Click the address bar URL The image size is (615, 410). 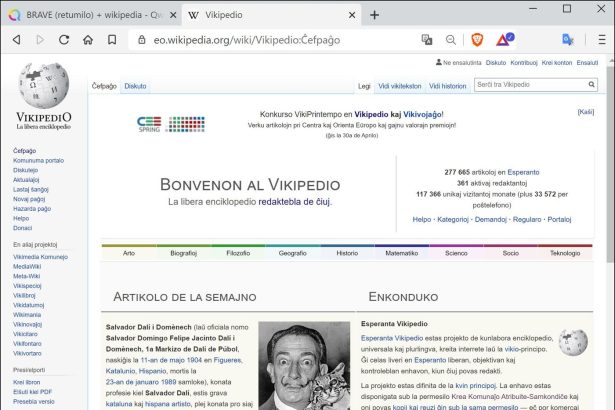click(x=247, y=40)
